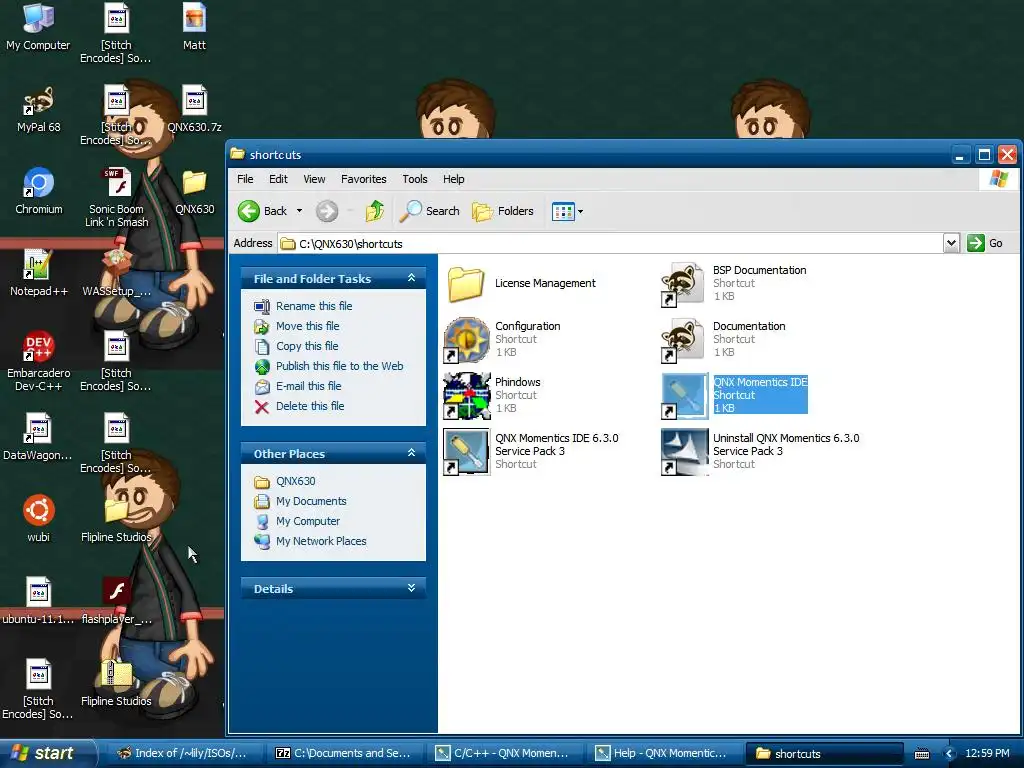The image size is (1024, 768).
Task: Click the Go button
Action: 985,243
